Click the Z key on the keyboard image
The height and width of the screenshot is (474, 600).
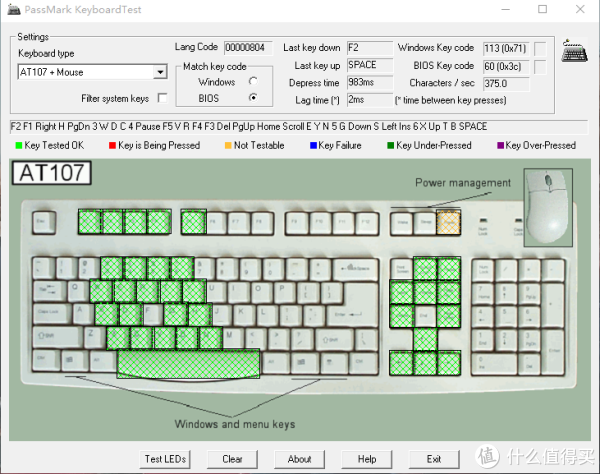95,337
